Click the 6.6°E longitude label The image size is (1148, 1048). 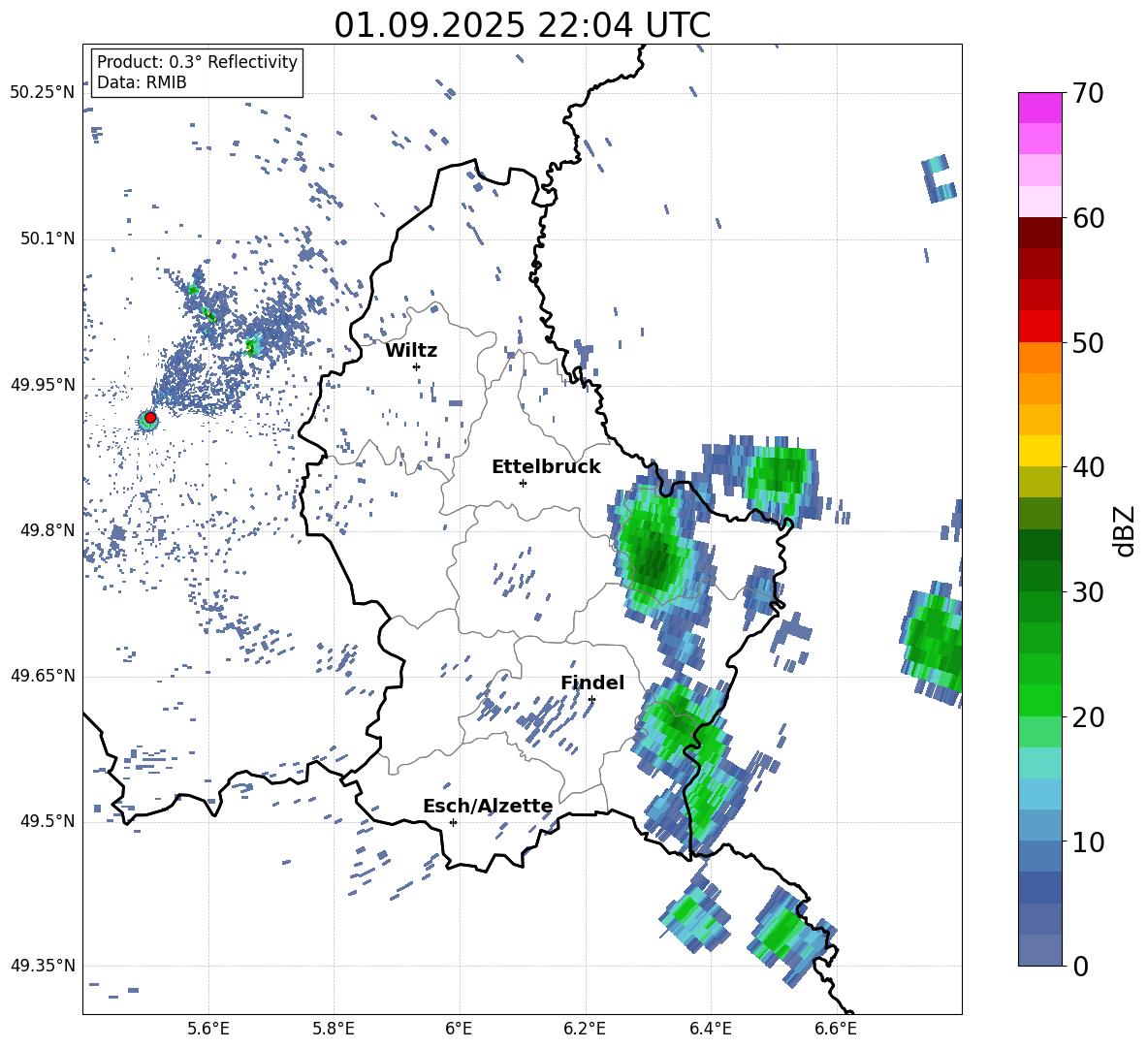point(836,1029)
